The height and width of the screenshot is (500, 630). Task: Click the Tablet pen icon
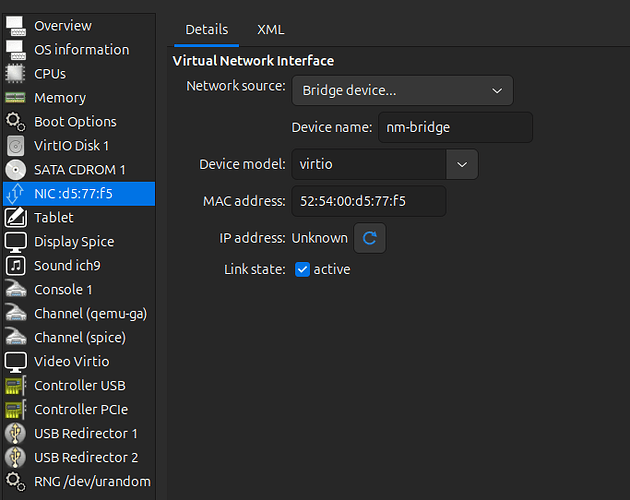point(16,217)
